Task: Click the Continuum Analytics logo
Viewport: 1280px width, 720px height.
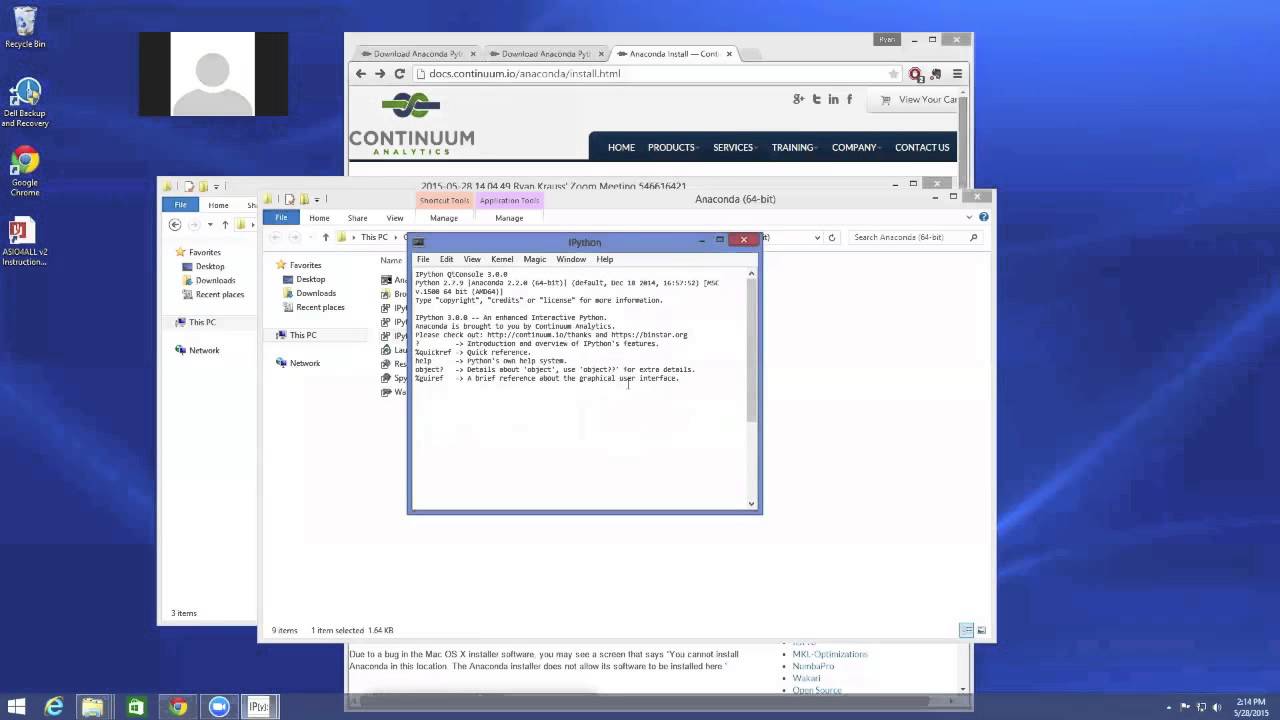Action: [x=411, y=124]
